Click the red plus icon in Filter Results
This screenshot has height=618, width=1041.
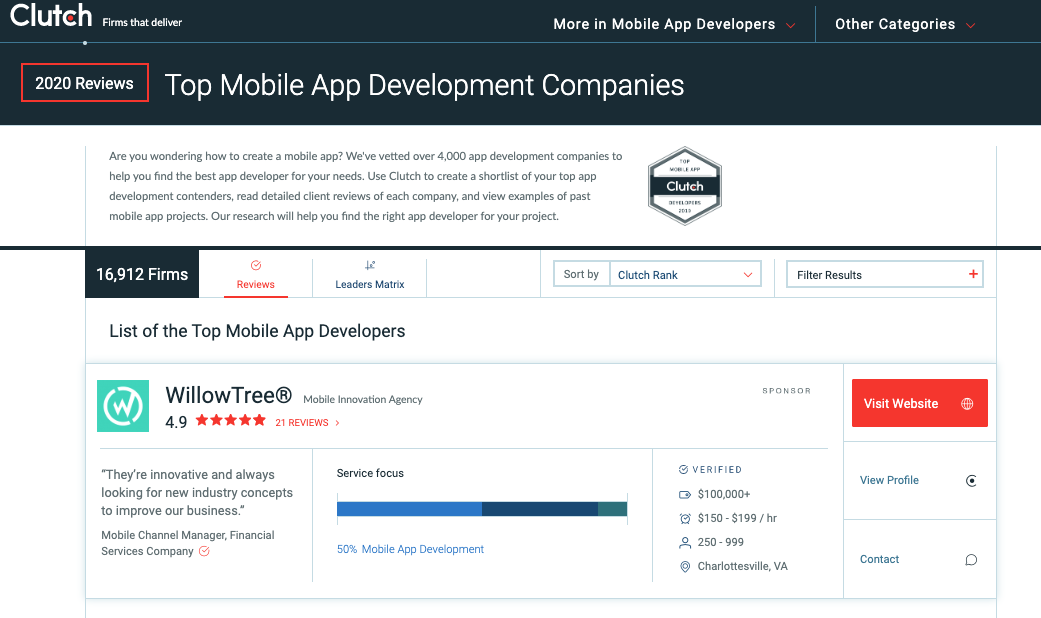click(973, 274)
